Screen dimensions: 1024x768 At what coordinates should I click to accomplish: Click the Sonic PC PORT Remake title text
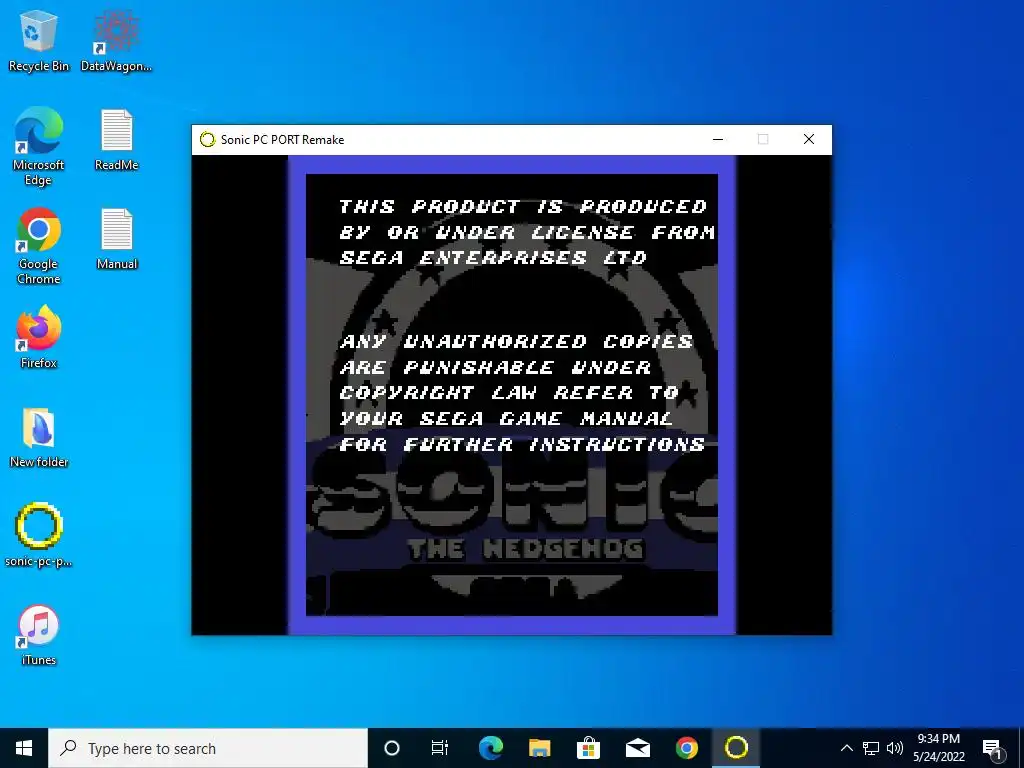pos(282,140)
